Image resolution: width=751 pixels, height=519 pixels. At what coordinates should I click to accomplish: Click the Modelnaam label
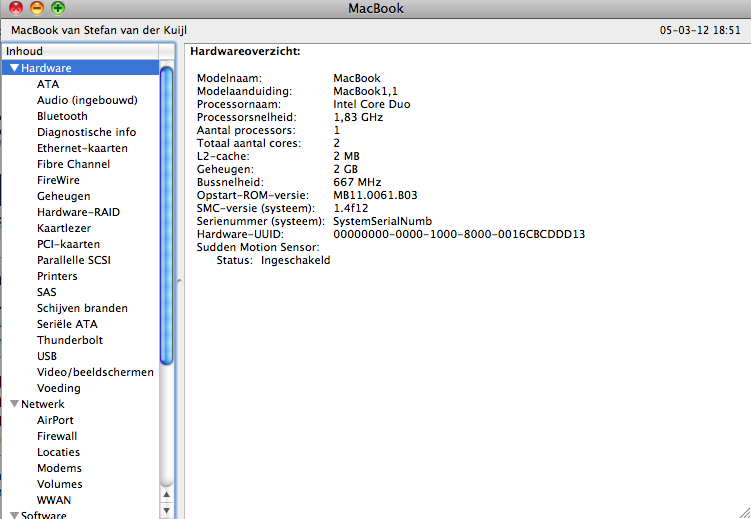[x=229, y=78]
